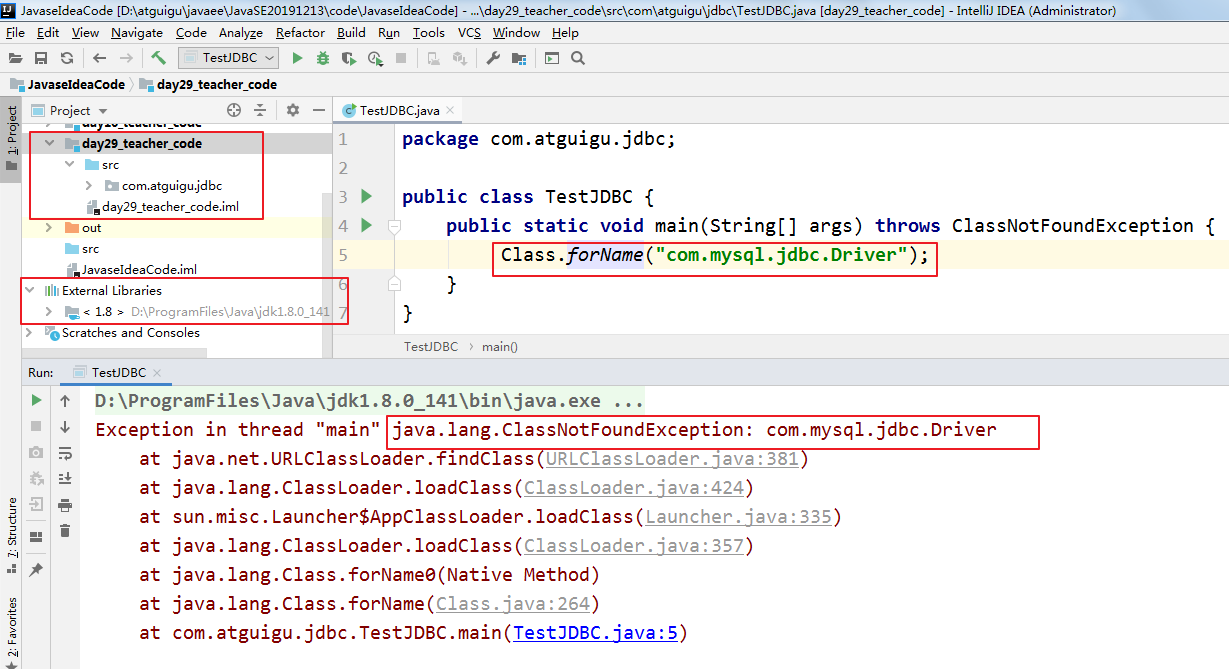
Task: Navigate Back using the toolbar arrow
Action: point(99,58)
